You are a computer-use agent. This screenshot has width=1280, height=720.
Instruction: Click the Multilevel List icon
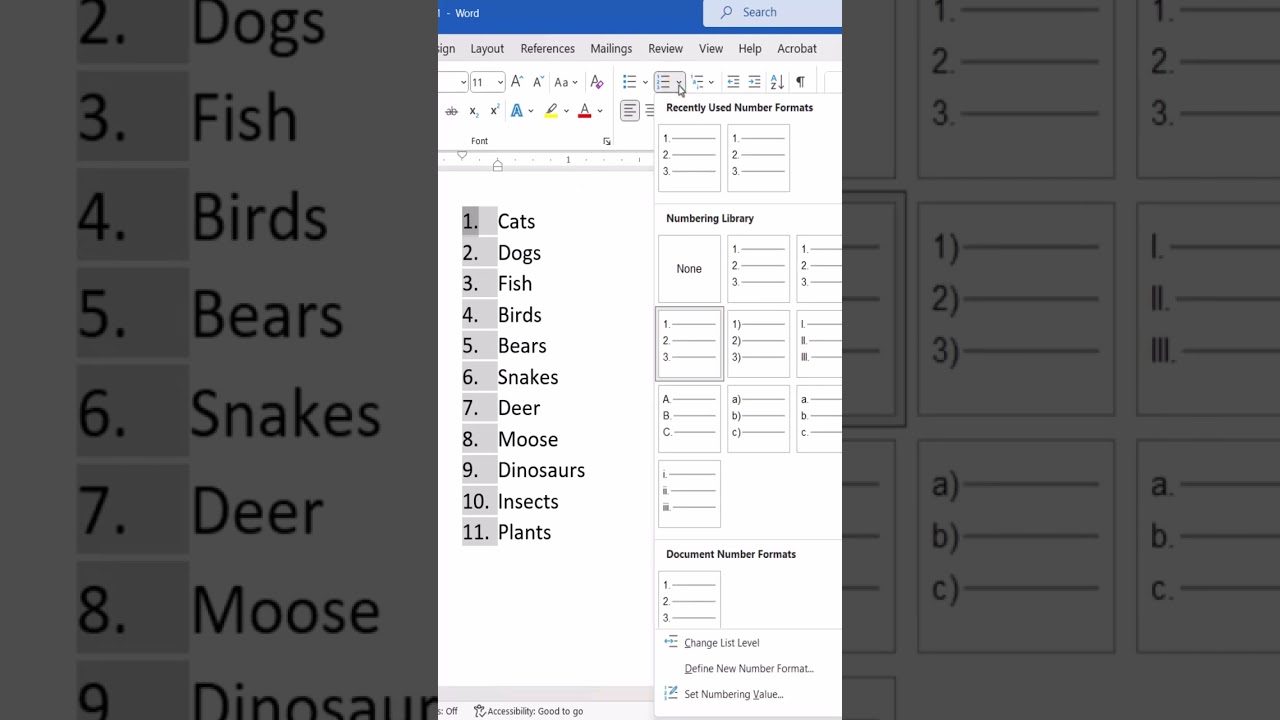(697, 82)
